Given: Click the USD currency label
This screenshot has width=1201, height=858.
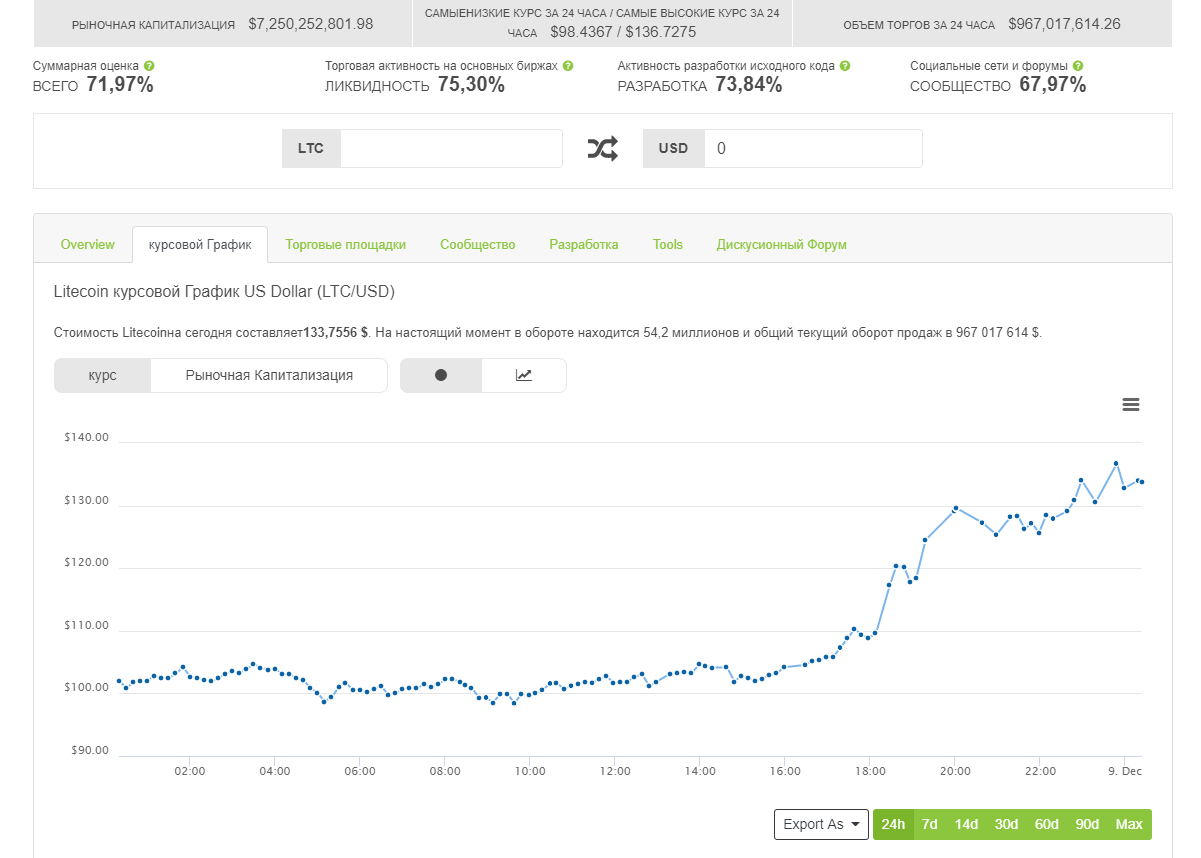Looking at the screenshot, I should (673, 149).
